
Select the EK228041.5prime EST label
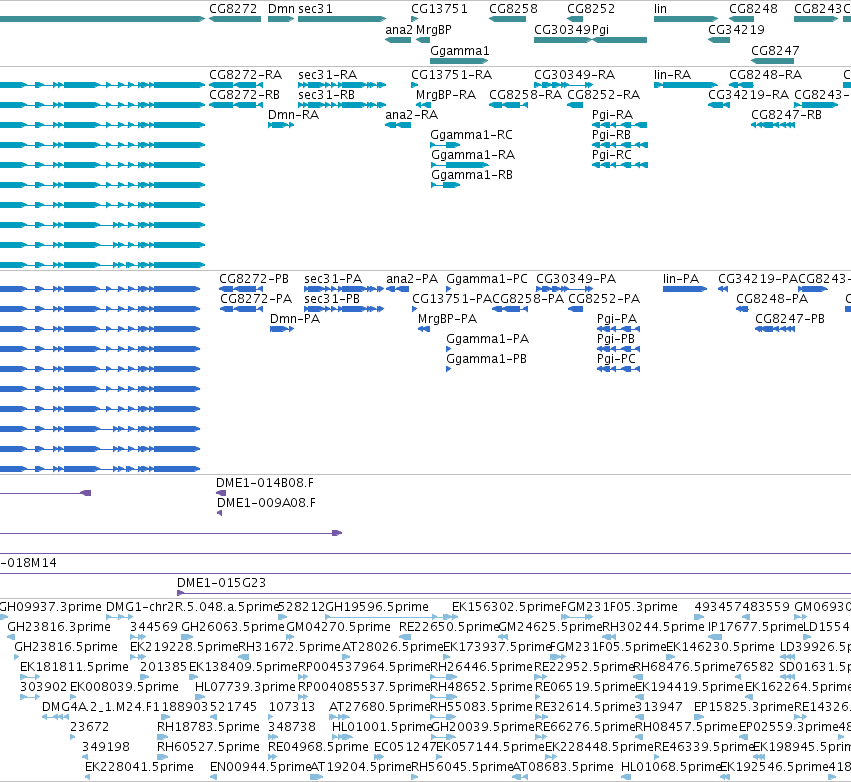coord(139,767)
